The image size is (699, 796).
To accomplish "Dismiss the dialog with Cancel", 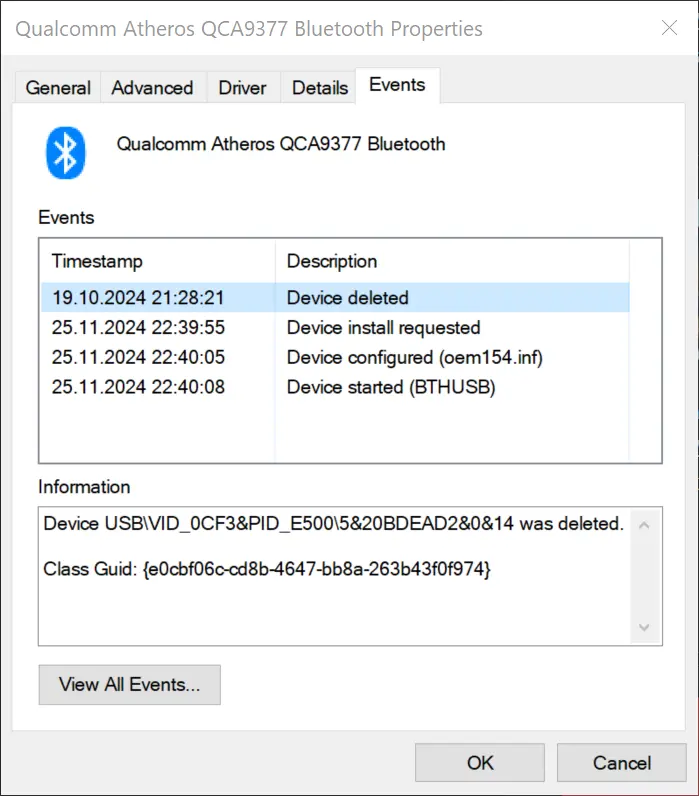I will [x=622, y=763].
